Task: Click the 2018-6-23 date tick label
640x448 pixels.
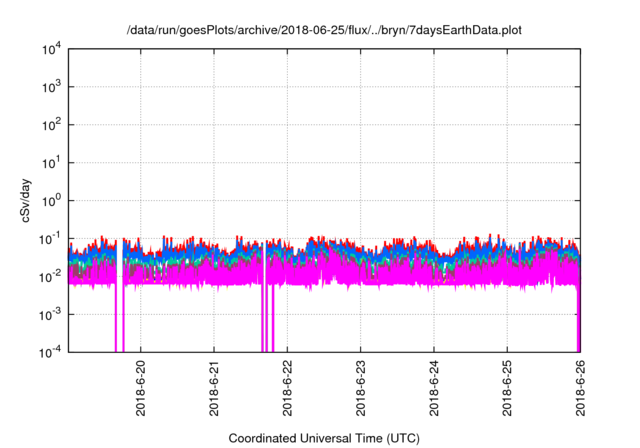Action: [360, 388]
